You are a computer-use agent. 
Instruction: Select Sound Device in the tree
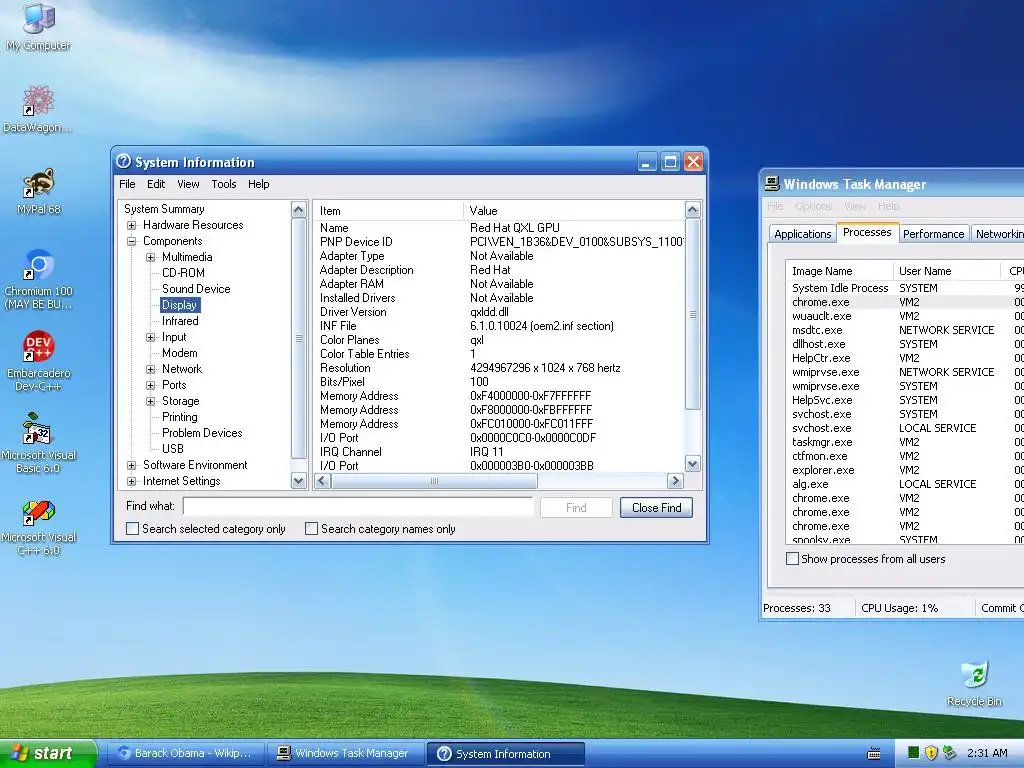(x=196, y=289)
